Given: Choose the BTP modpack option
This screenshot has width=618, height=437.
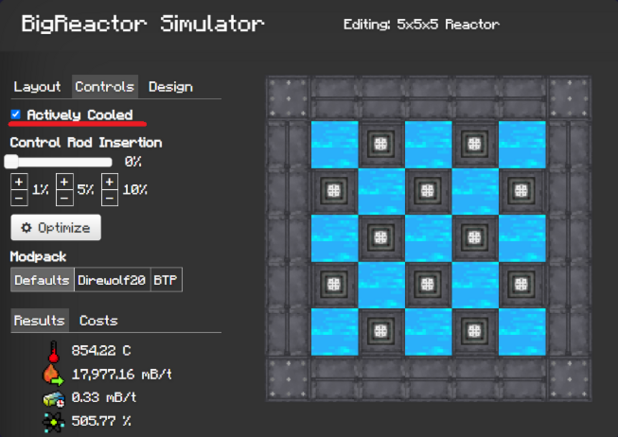Looking at the screenshot, I should point(166,280).
